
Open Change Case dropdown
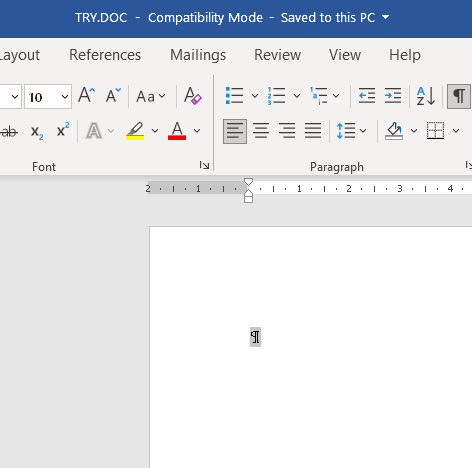click(151, 96)
